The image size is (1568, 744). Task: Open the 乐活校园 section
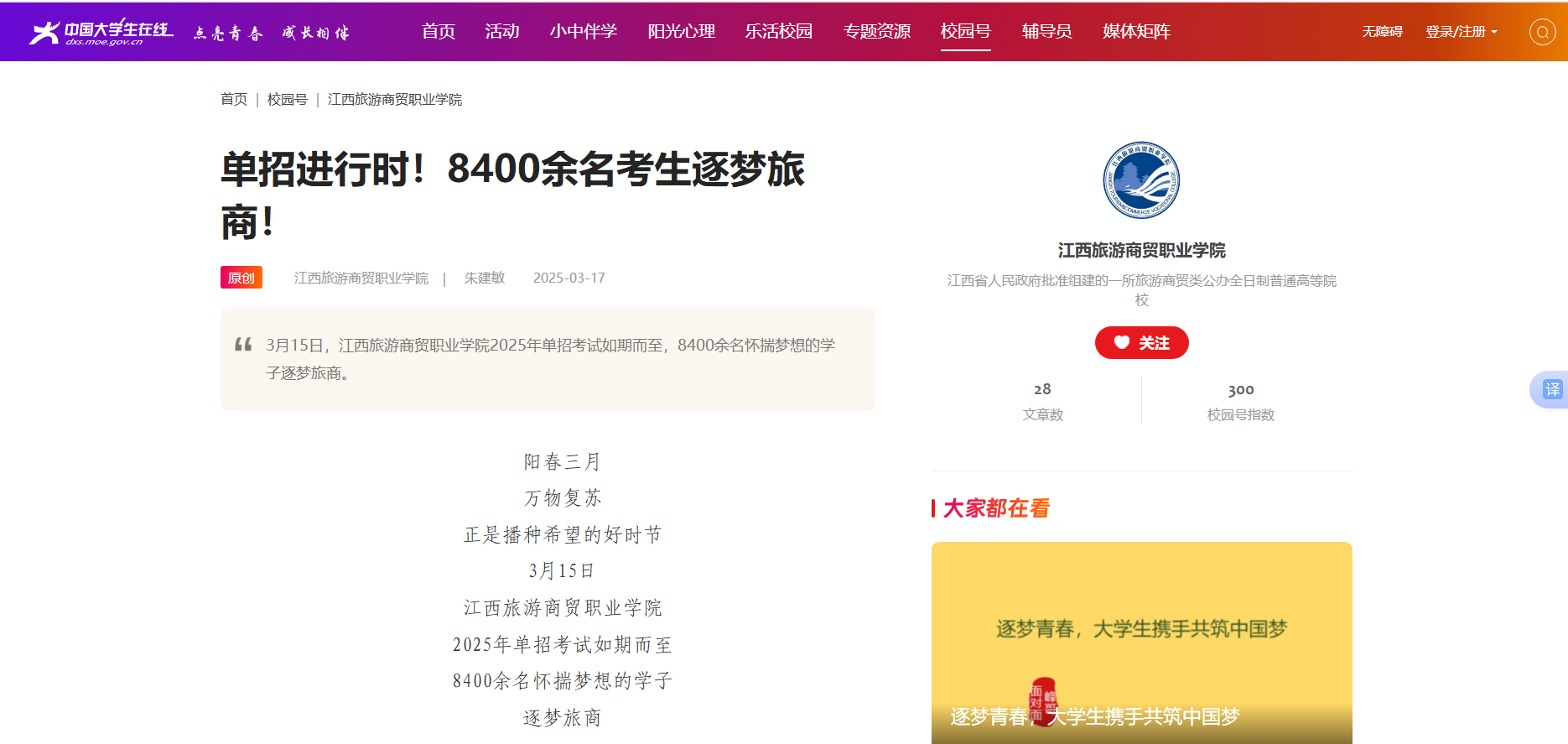pos(779,32)
